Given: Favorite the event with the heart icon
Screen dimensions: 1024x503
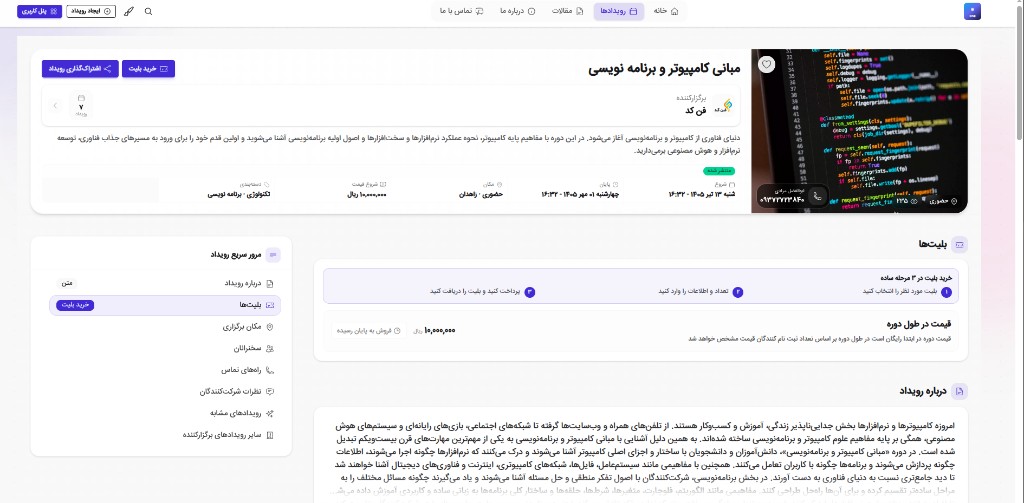Looking at the screenshot, I should point(767,64).
